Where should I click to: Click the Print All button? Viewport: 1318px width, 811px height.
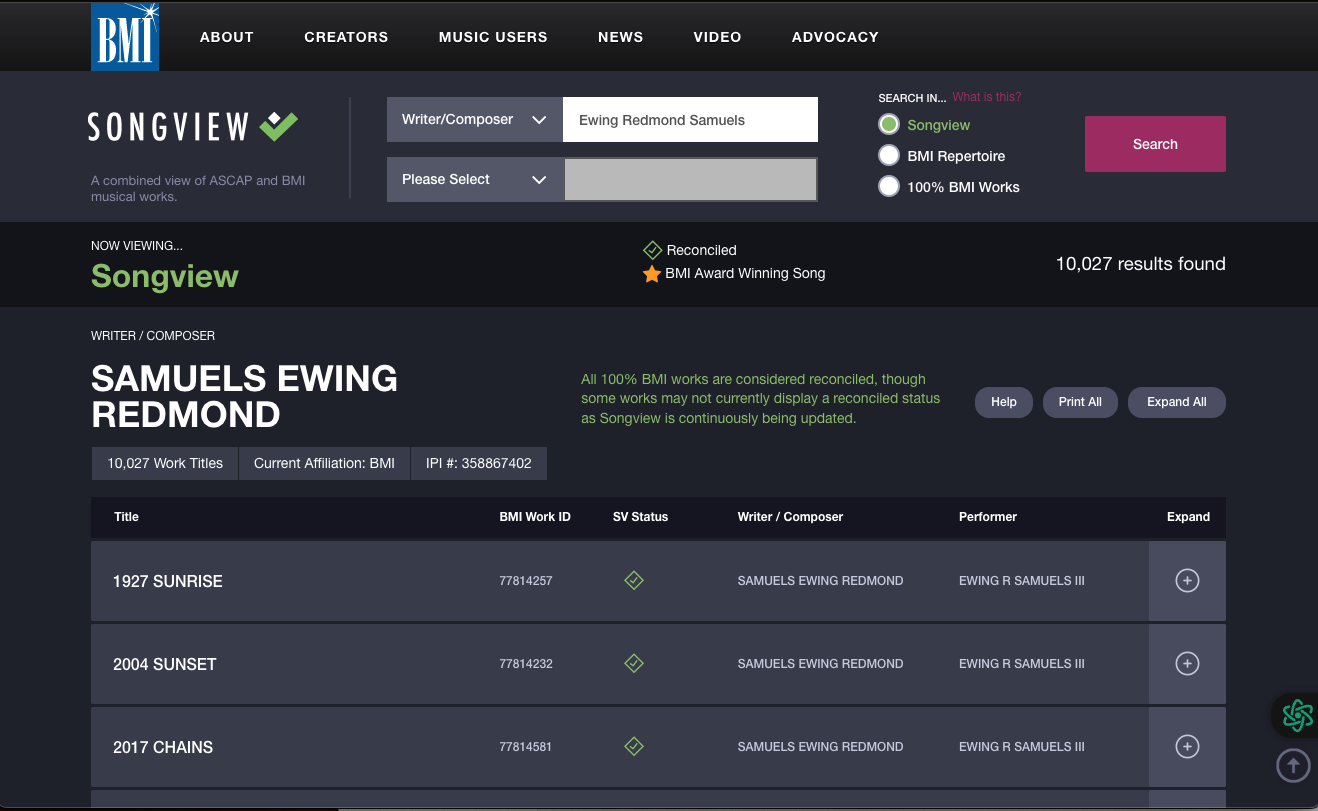[1080, 402]
